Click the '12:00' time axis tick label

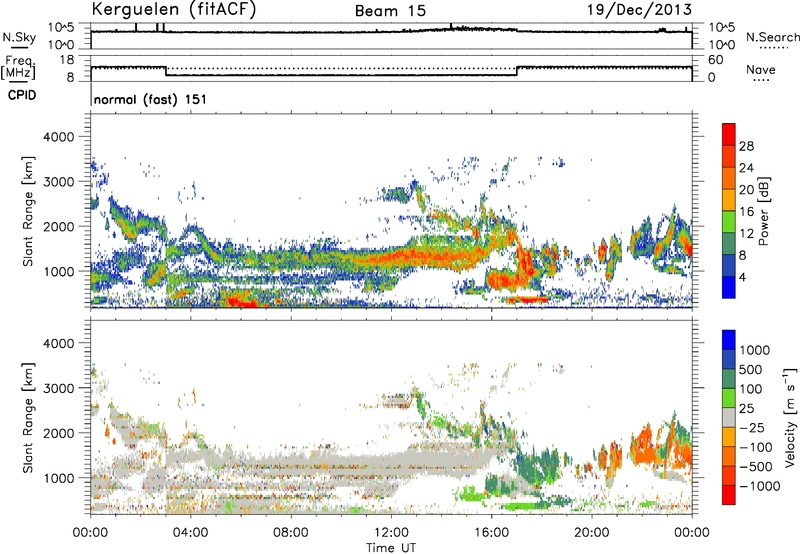pos(391,533)
